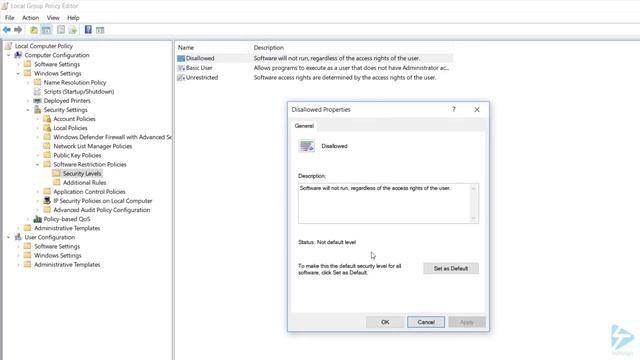Click OK in Disallowed Properties

point(385,322)
